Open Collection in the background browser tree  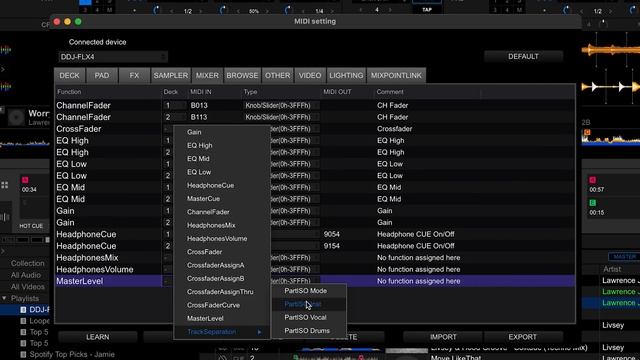(x=27, y=263)
